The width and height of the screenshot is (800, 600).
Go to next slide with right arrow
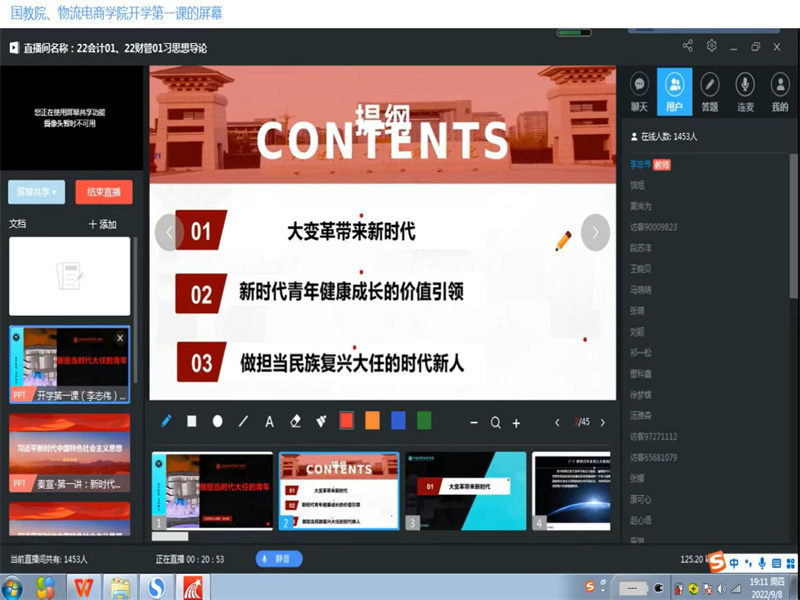point(595,232)
